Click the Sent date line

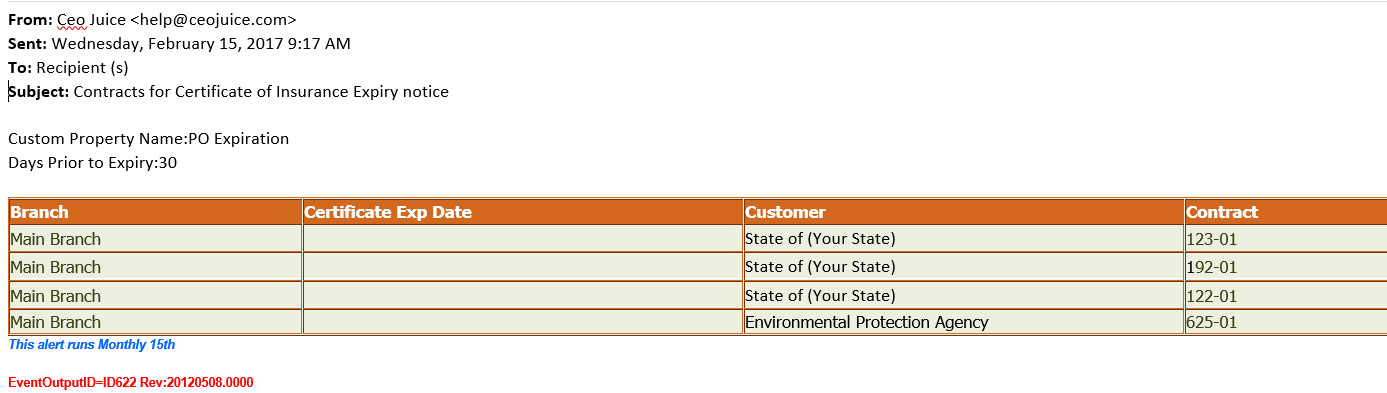[179, 43]
